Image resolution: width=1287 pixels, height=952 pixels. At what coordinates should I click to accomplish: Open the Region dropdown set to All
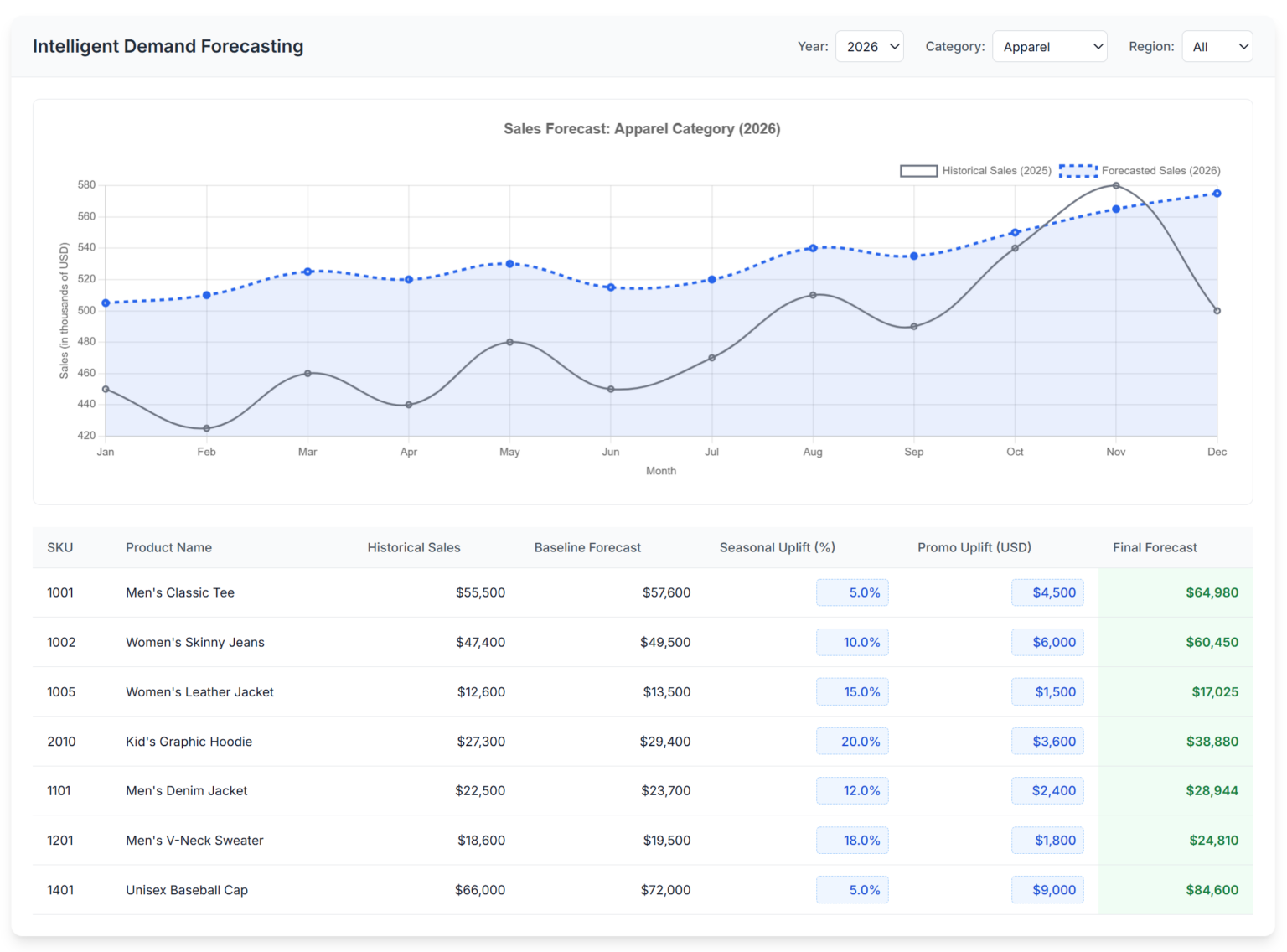click(1217, 47)
